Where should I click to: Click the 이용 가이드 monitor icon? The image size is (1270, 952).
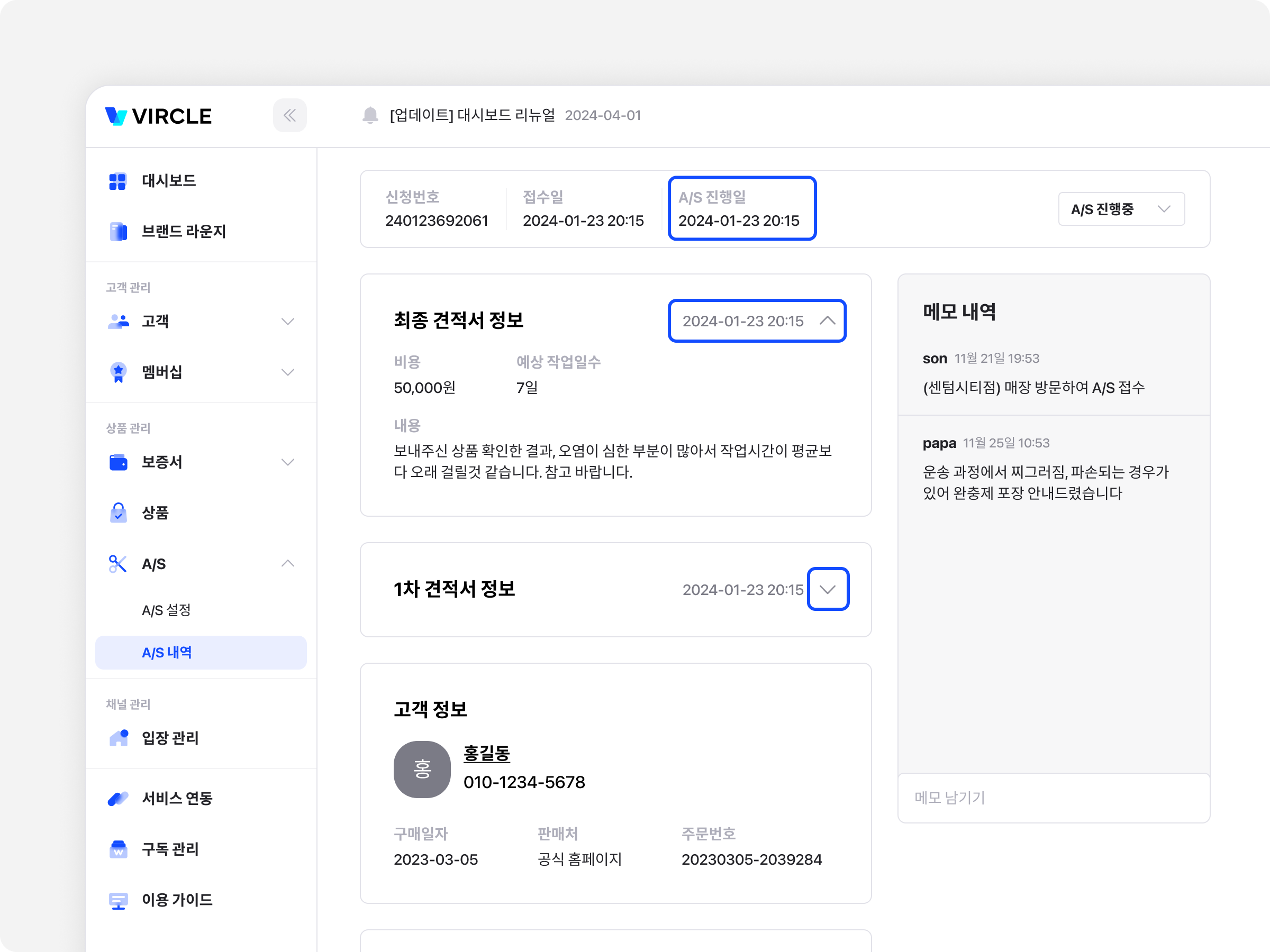pyautogui.click(x=117, y=900)
